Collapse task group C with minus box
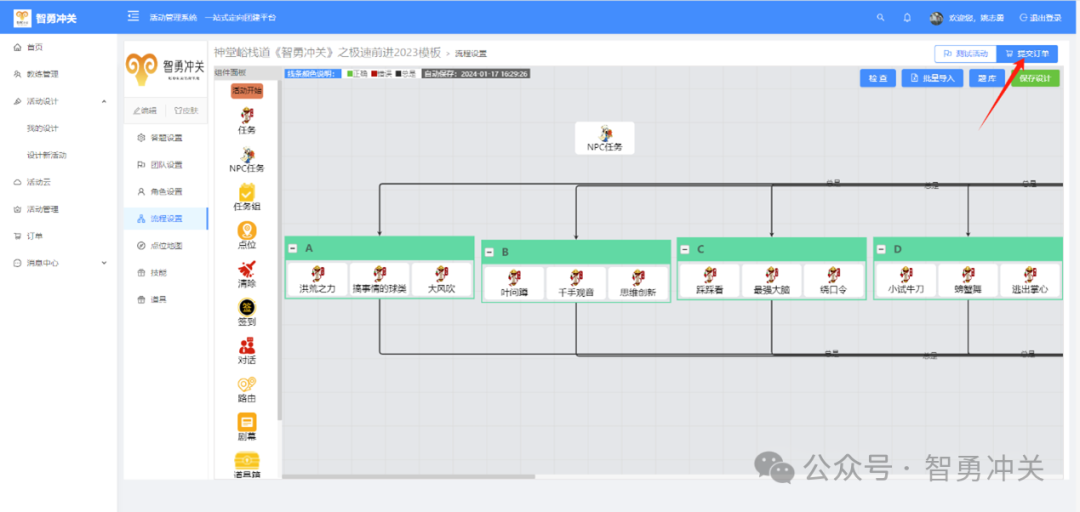The width and height of the screenshot is (1080, 512). [x=684, y=249]
